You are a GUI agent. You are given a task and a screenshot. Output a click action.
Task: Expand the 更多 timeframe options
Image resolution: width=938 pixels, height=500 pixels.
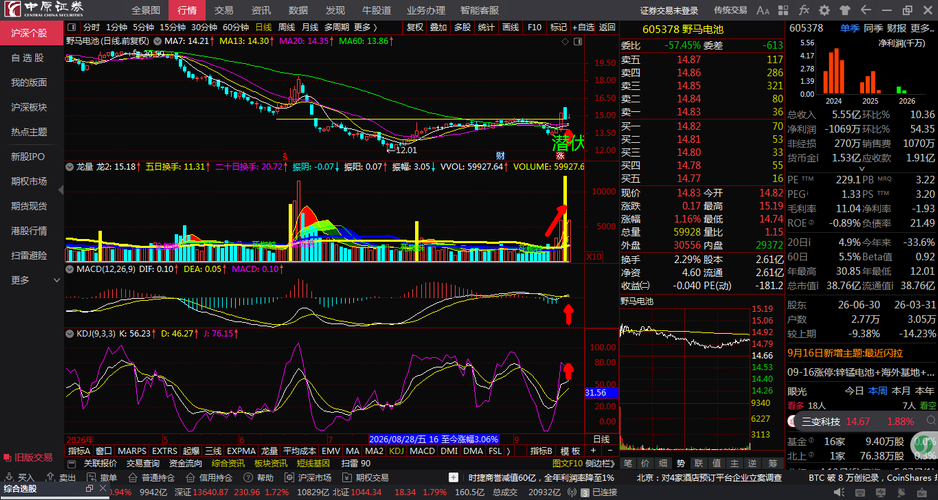coord(366,27)
